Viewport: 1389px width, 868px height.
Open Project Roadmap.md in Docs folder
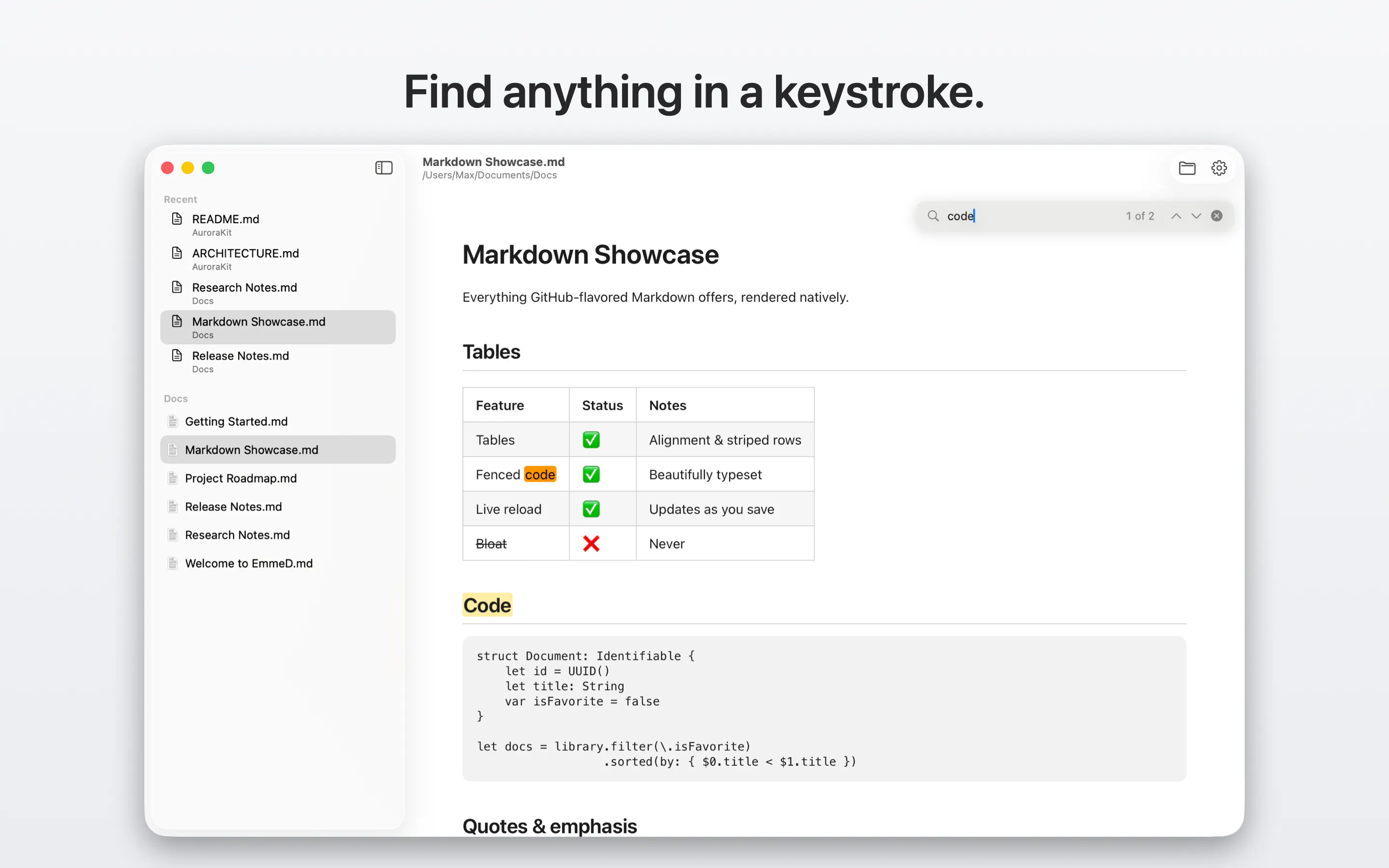(278, 478)
